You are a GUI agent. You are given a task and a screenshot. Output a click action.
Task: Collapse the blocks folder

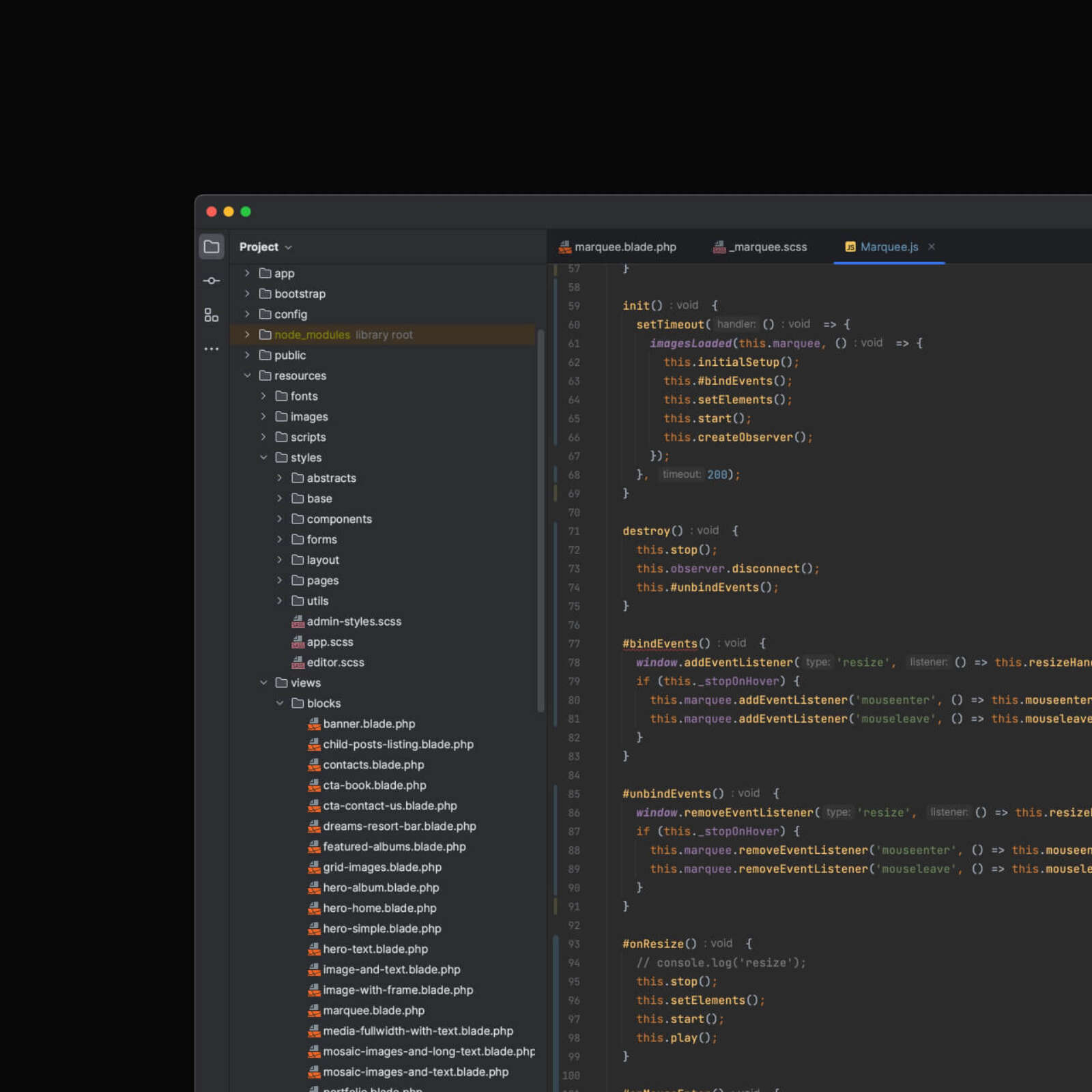click(279, 703)
